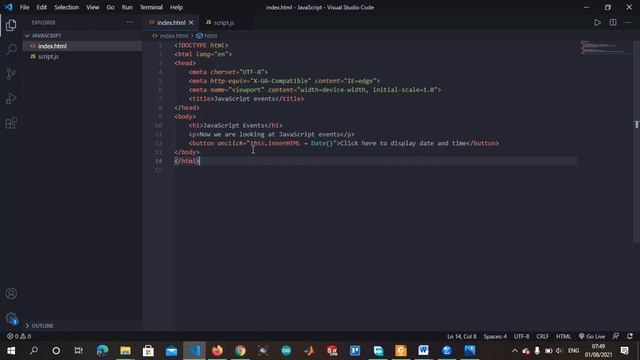
Task: Open the Extensions view
Action: pyautogui.click(x=11, y=123)
